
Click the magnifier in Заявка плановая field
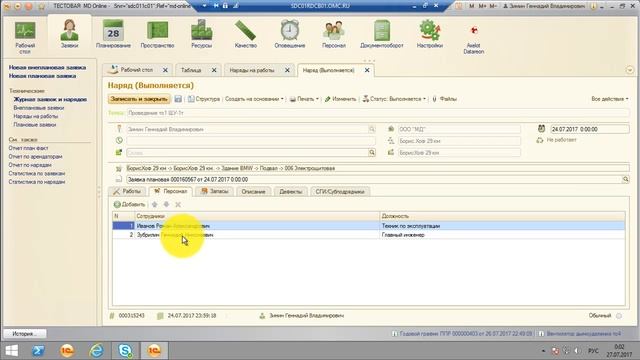coord(625,179)
